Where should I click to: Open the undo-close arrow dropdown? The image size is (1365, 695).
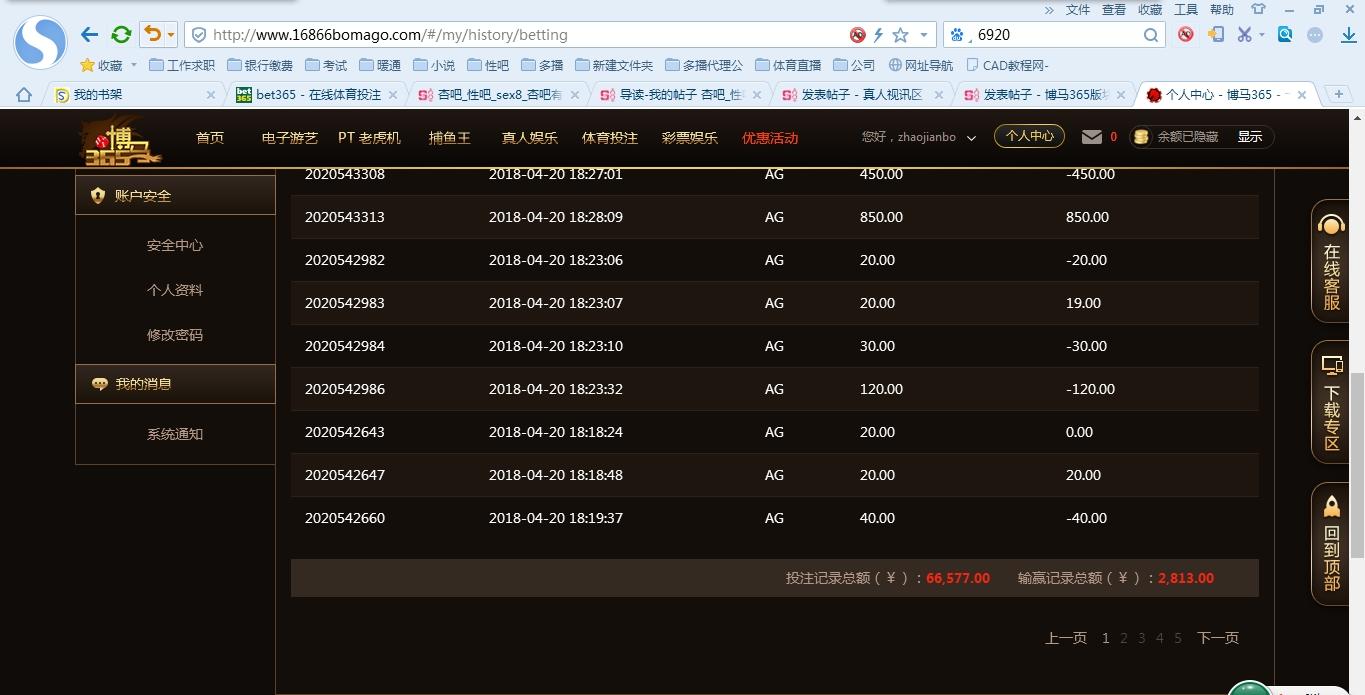point(171,35)
